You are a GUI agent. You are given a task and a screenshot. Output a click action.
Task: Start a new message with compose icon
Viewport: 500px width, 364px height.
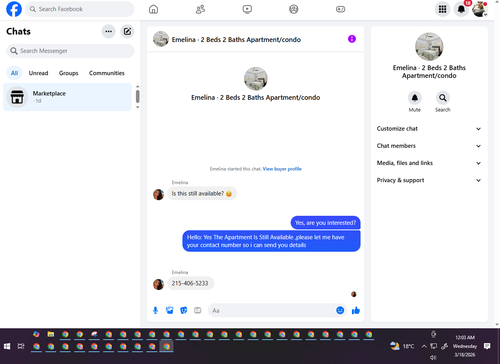click(x=127, y=31)
